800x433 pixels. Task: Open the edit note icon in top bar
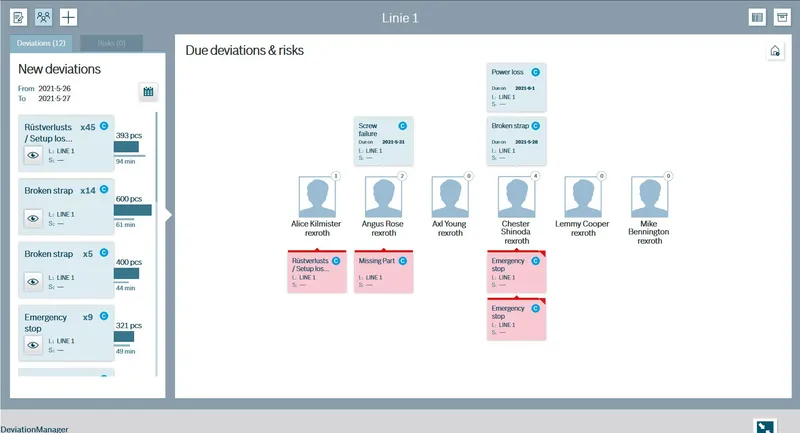pyautogui.click(x=18, y=17)
